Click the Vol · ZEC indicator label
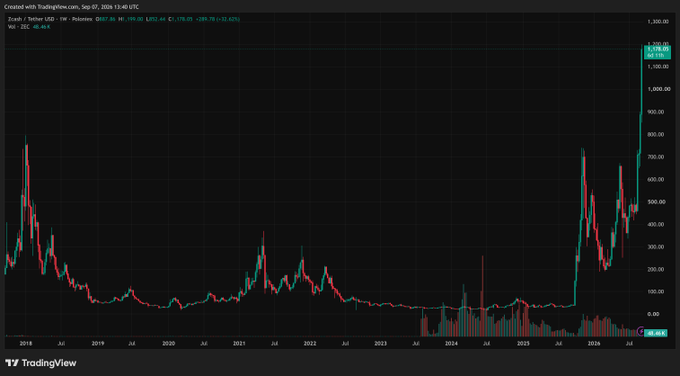This screenshot has width=680, height=376. click(19, 27)
